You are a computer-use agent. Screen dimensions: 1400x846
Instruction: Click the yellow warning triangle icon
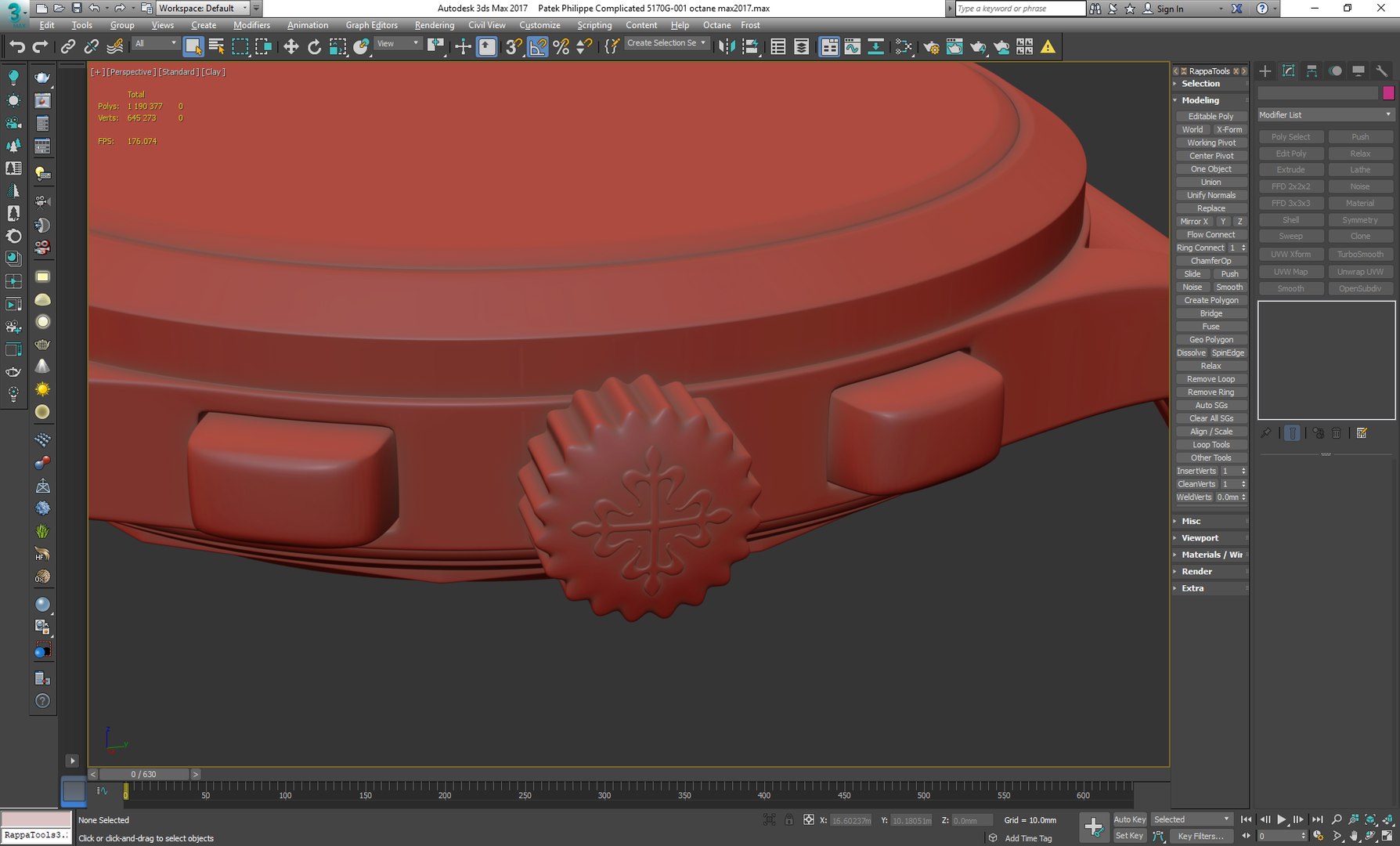point(1048,47)
